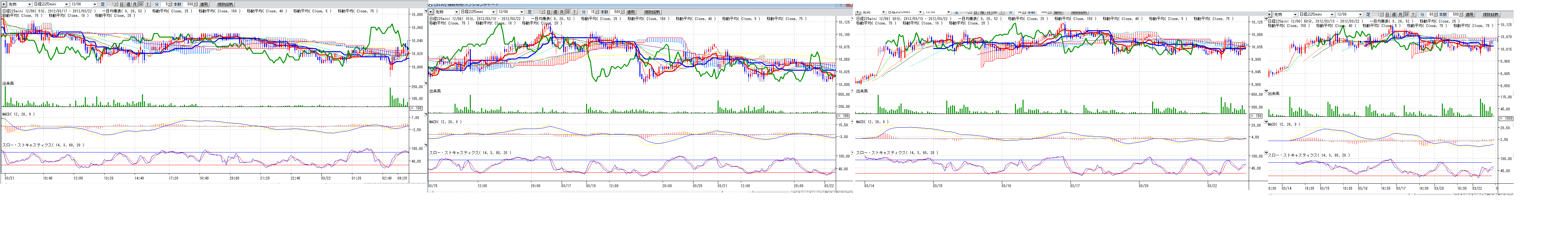
Task: Select weekly (週) candles in 5-minute chart
Action: [x=128, y=4]
